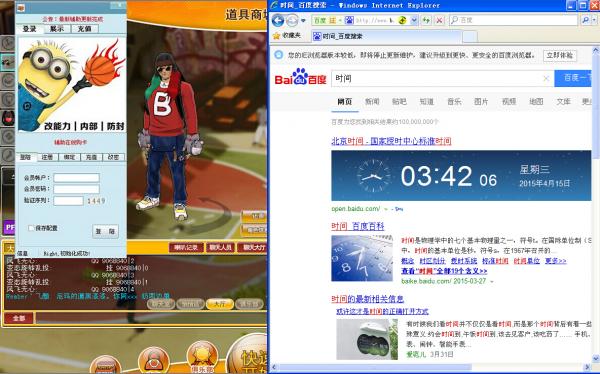
Task: Select the yellow 大厅 chat channel button
Action: [x=219, y=304]
